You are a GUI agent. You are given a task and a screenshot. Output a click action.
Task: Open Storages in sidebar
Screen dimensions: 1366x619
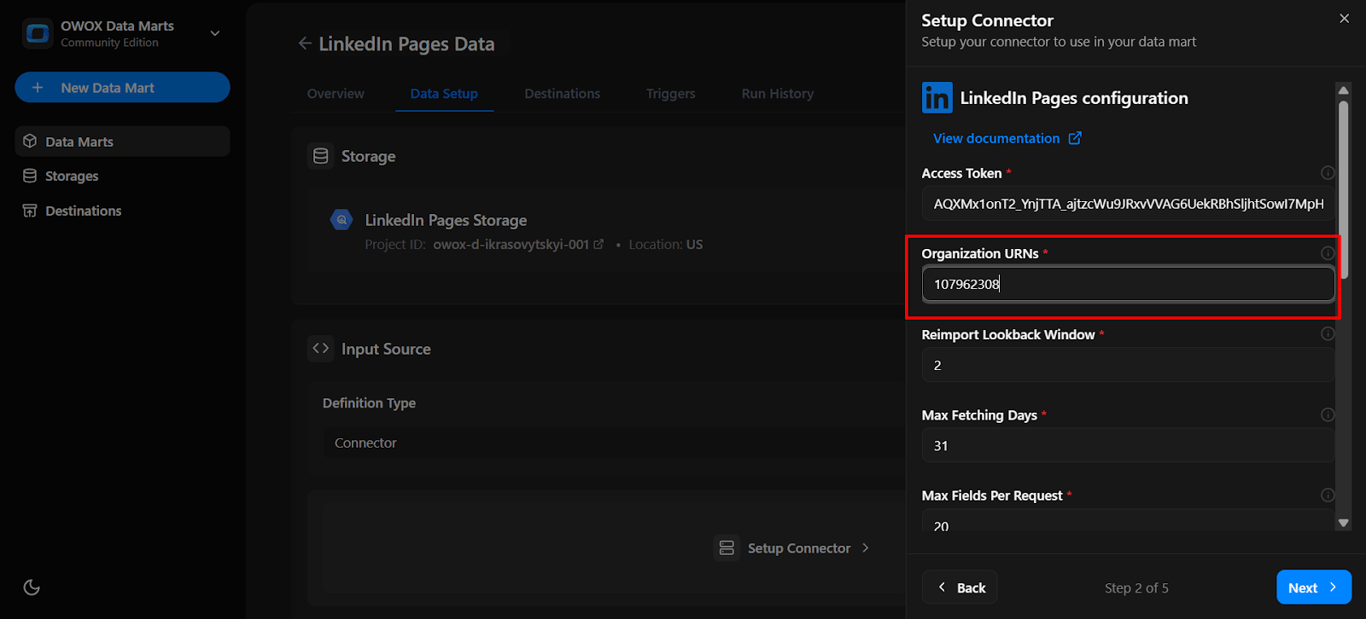coord(122,176)
